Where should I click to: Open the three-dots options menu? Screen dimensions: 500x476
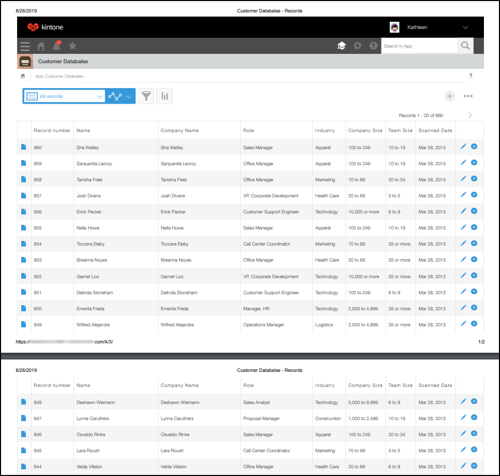pos(468,96)
